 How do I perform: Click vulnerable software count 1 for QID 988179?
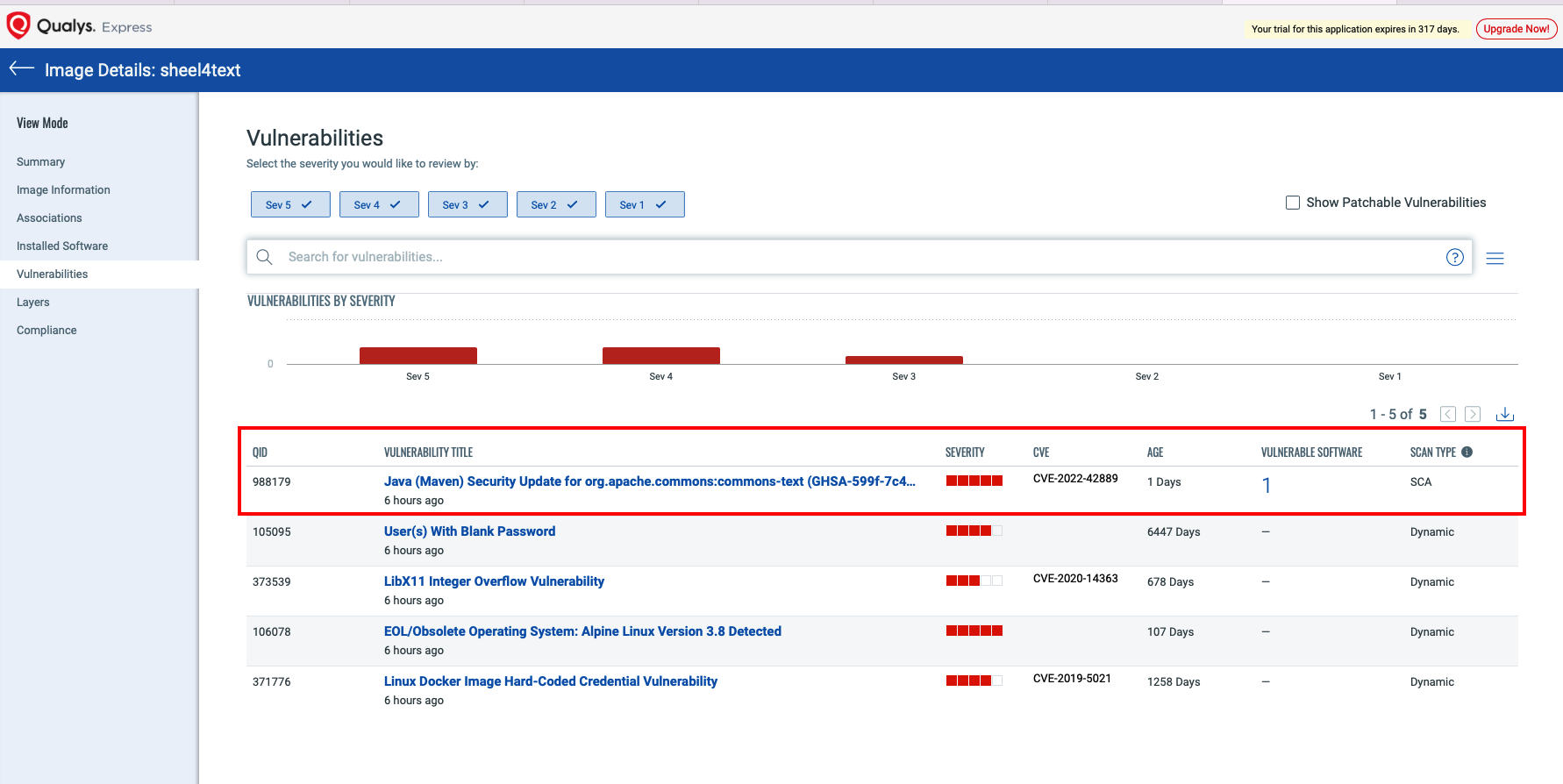(1267, 485)
